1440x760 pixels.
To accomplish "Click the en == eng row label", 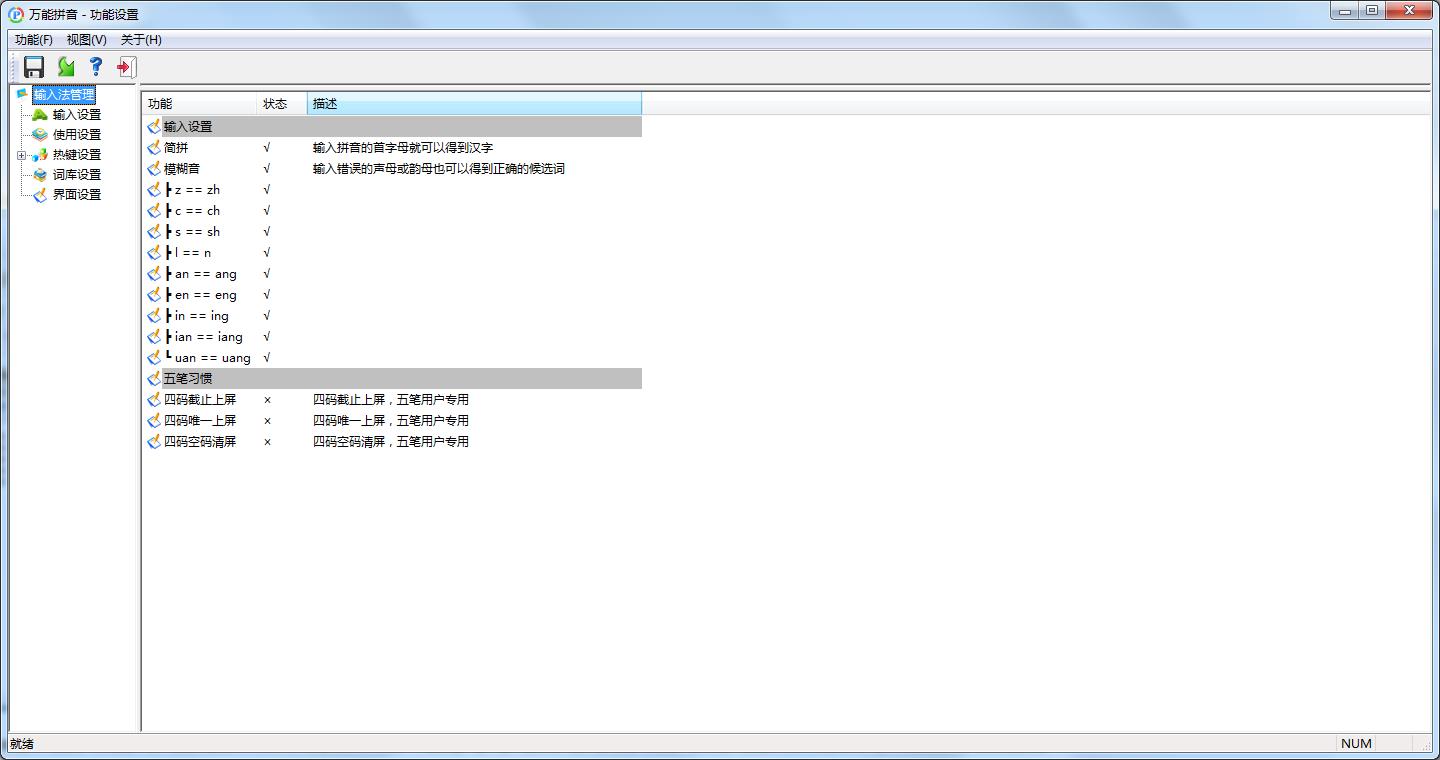I will [x=202, y=295].
